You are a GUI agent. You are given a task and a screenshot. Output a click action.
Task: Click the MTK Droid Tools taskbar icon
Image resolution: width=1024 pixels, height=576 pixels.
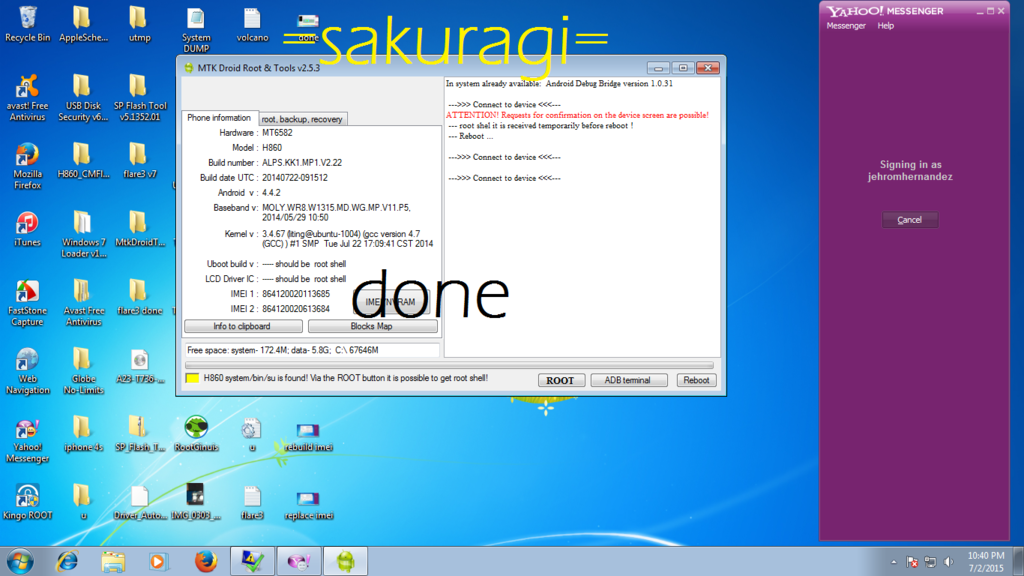[x=345, y=561]
